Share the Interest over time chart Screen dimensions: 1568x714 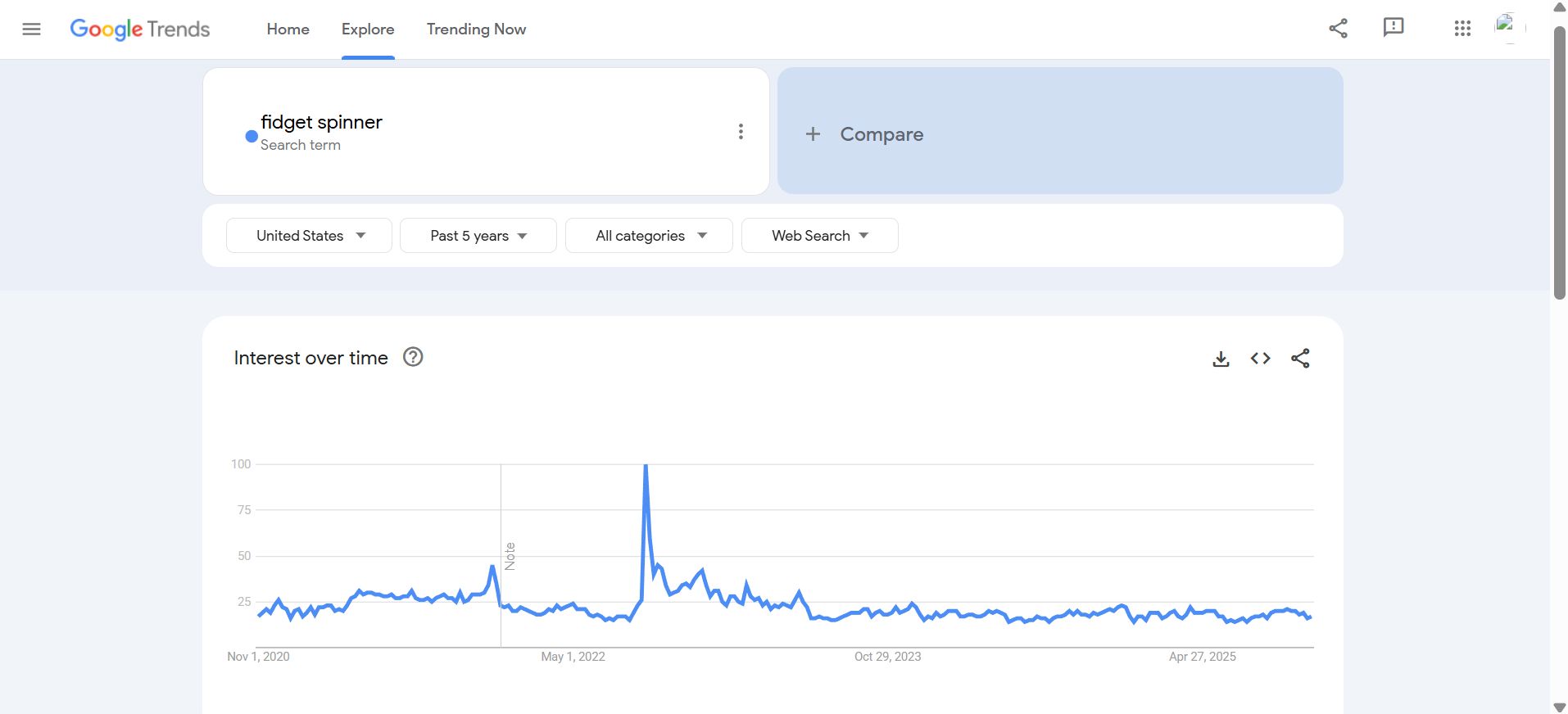(1300, 359)
